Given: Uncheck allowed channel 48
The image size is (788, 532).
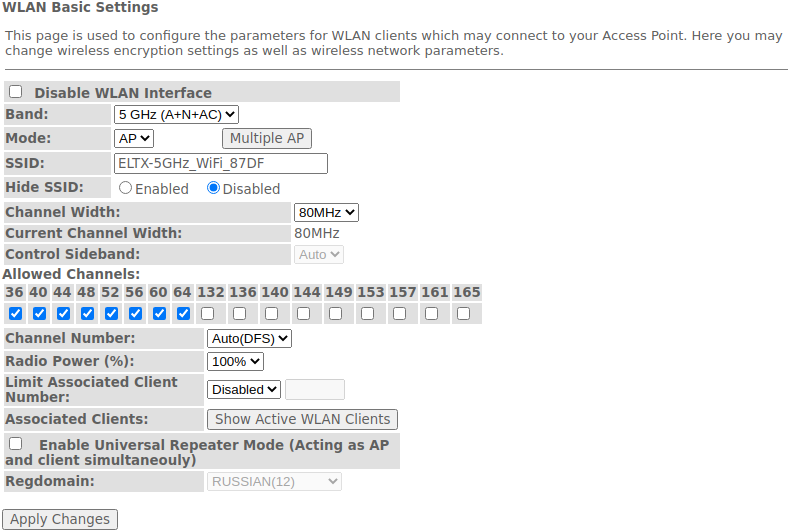Looking at the screenshot, I should click(x=87, y=313).
